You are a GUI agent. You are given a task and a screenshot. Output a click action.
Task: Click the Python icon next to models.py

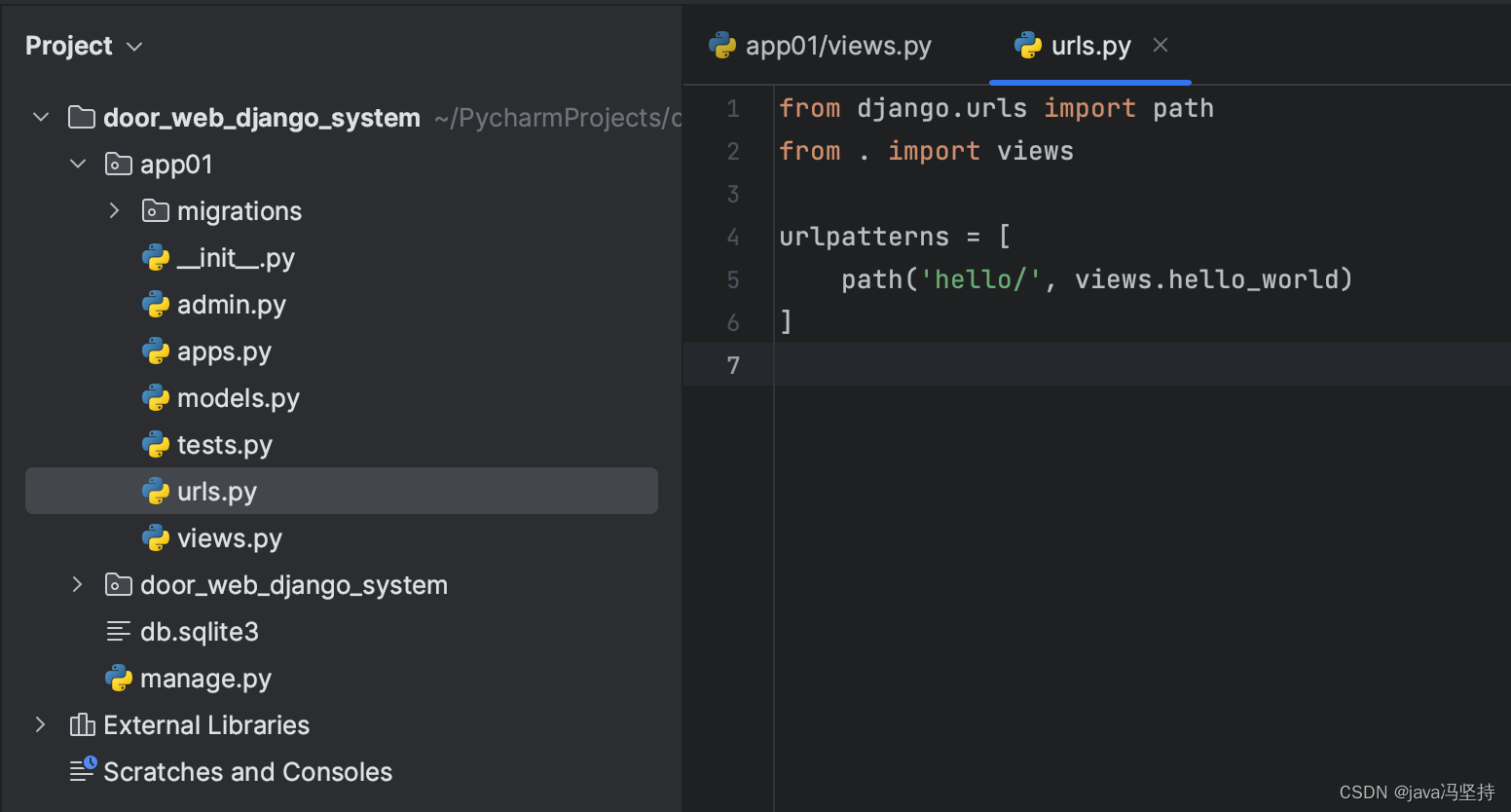[x=156, y=398]
